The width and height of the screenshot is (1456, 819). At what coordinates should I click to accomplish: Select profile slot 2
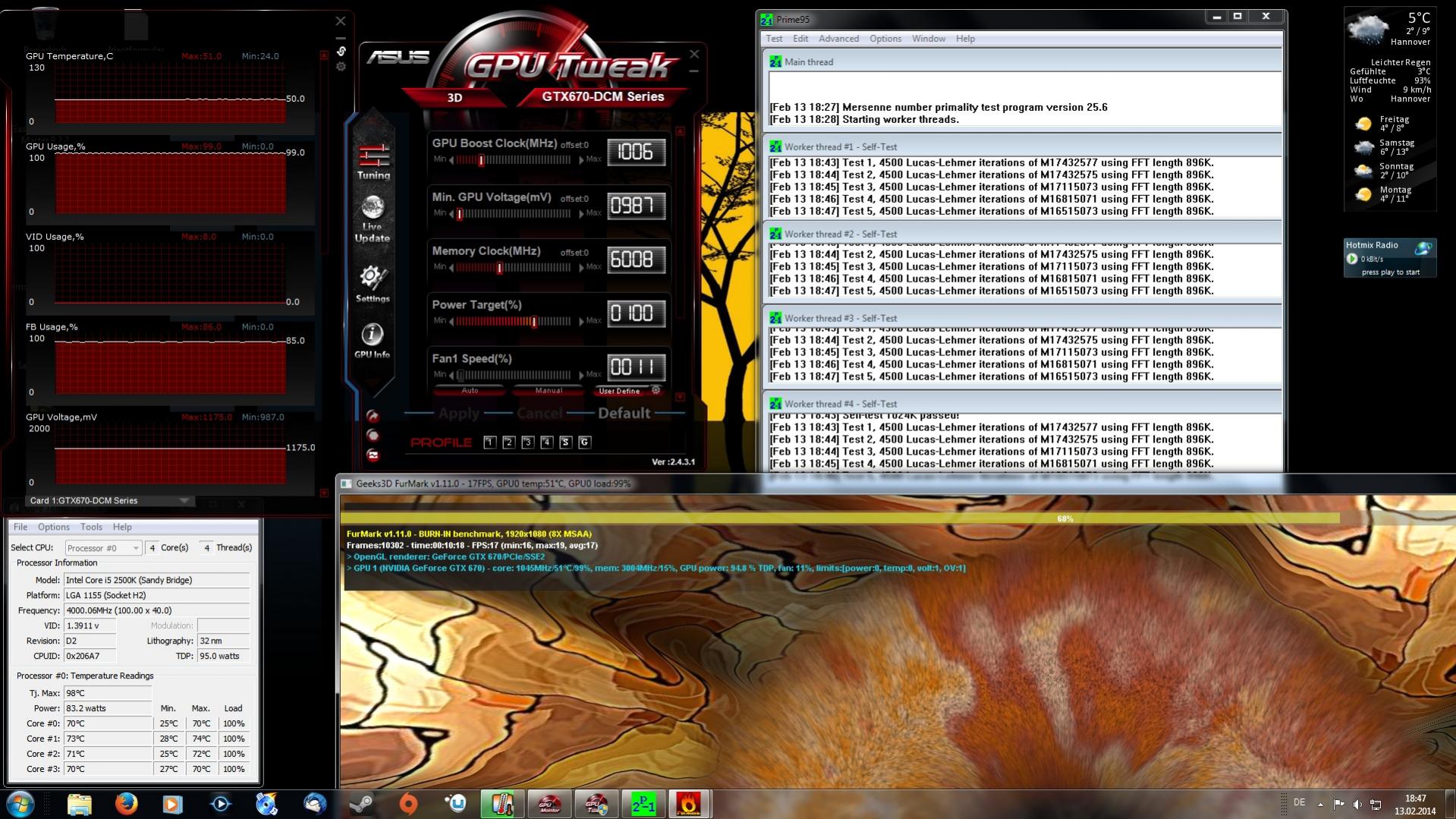[x=508, y=442]
